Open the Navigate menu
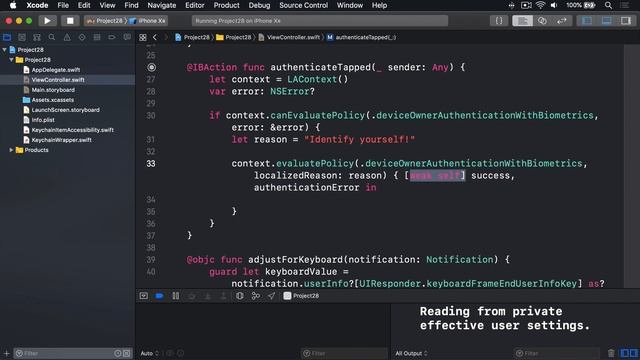This screenshot has height=360, width=640. [x=162, y=5]
